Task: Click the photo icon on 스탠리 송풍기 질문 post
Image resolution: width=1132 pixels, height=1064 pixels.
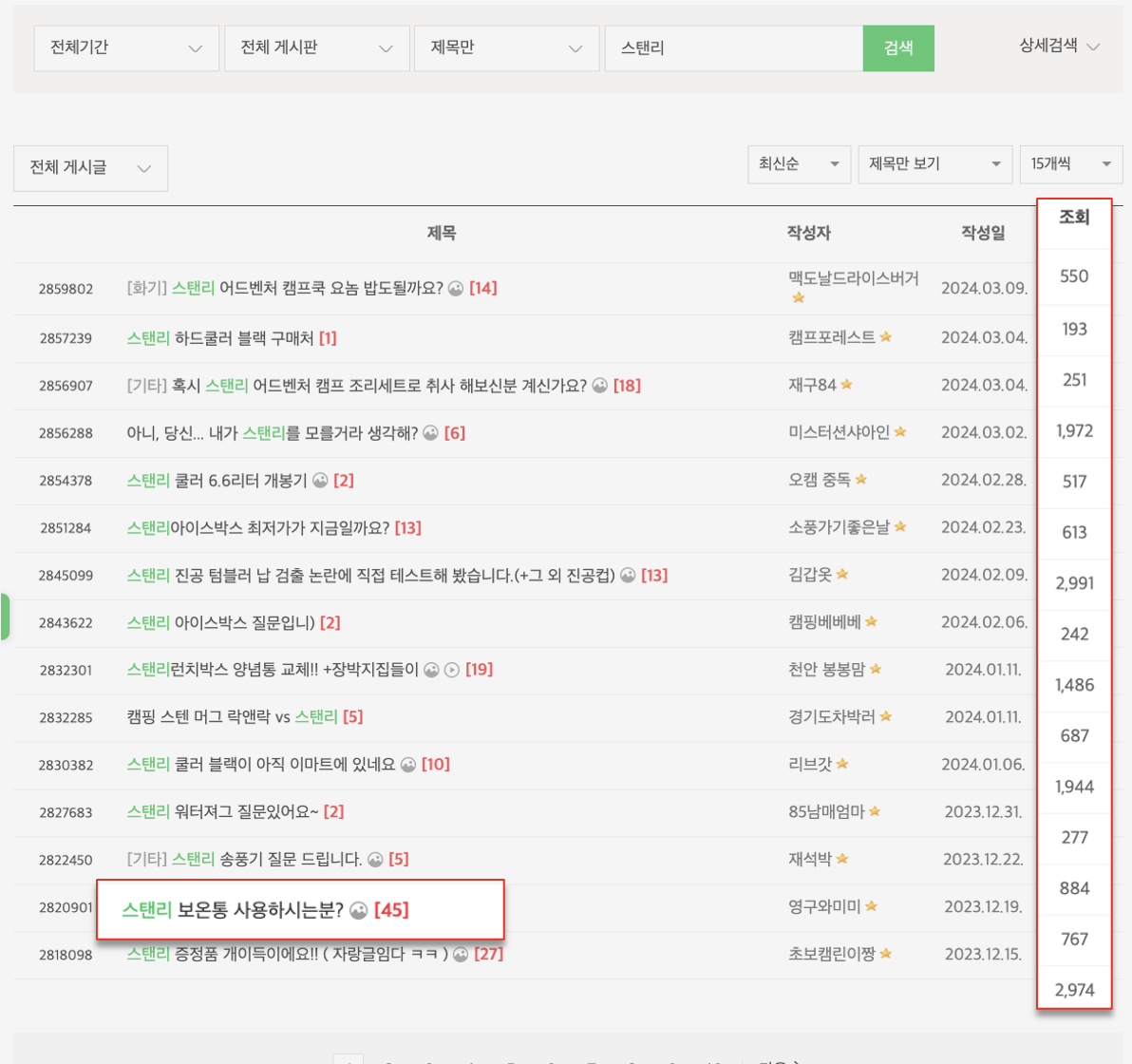Action: pos(374,861)
